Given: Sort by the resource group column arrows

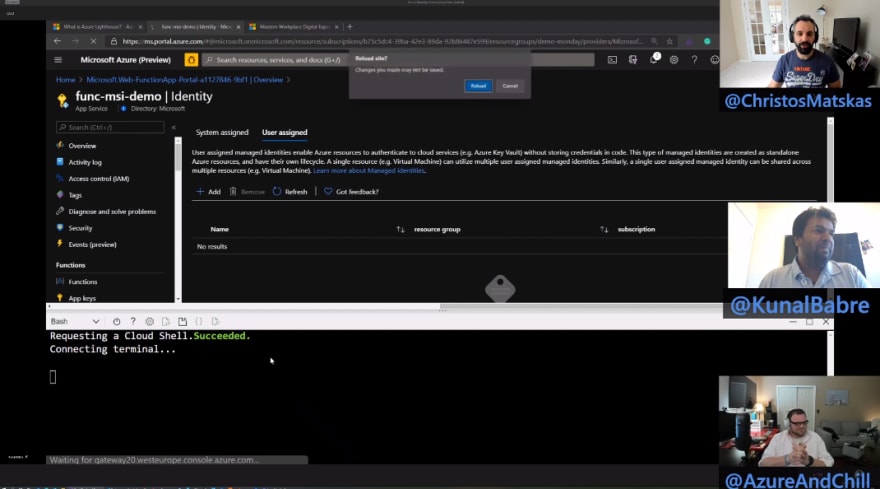Looking at the screenshot, I should click(604, 229).
